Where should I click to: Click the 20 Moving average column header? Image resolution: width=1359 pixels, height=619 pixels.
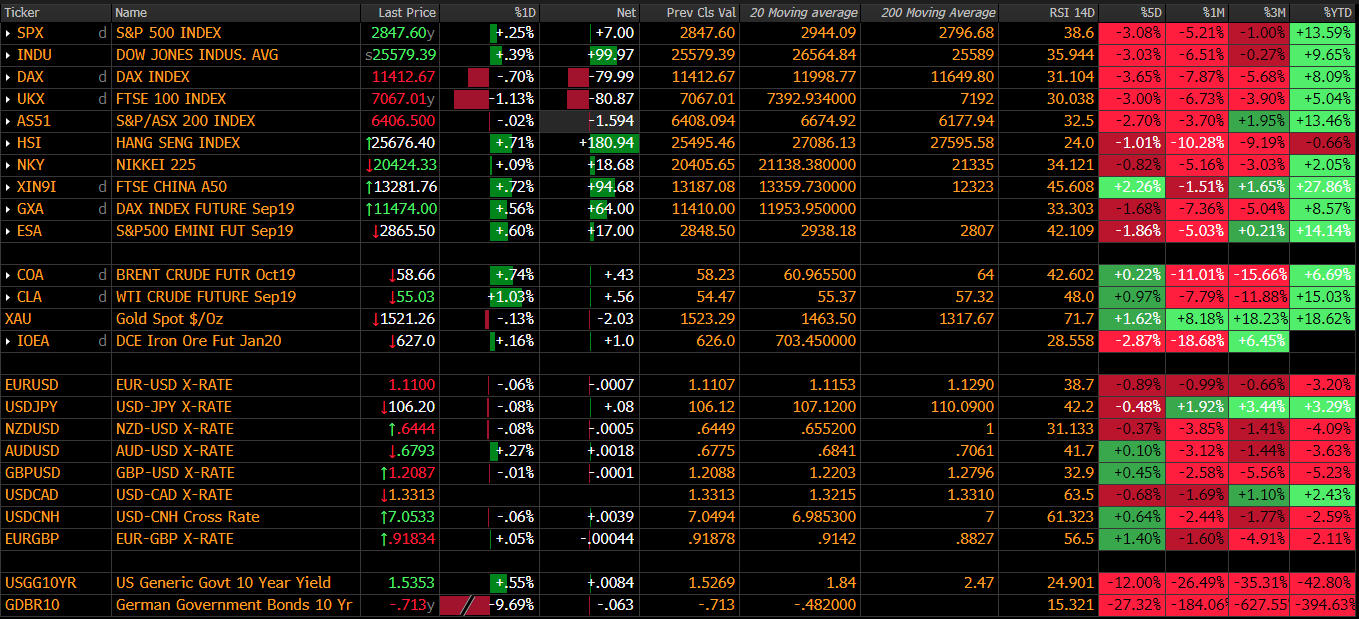800,12
